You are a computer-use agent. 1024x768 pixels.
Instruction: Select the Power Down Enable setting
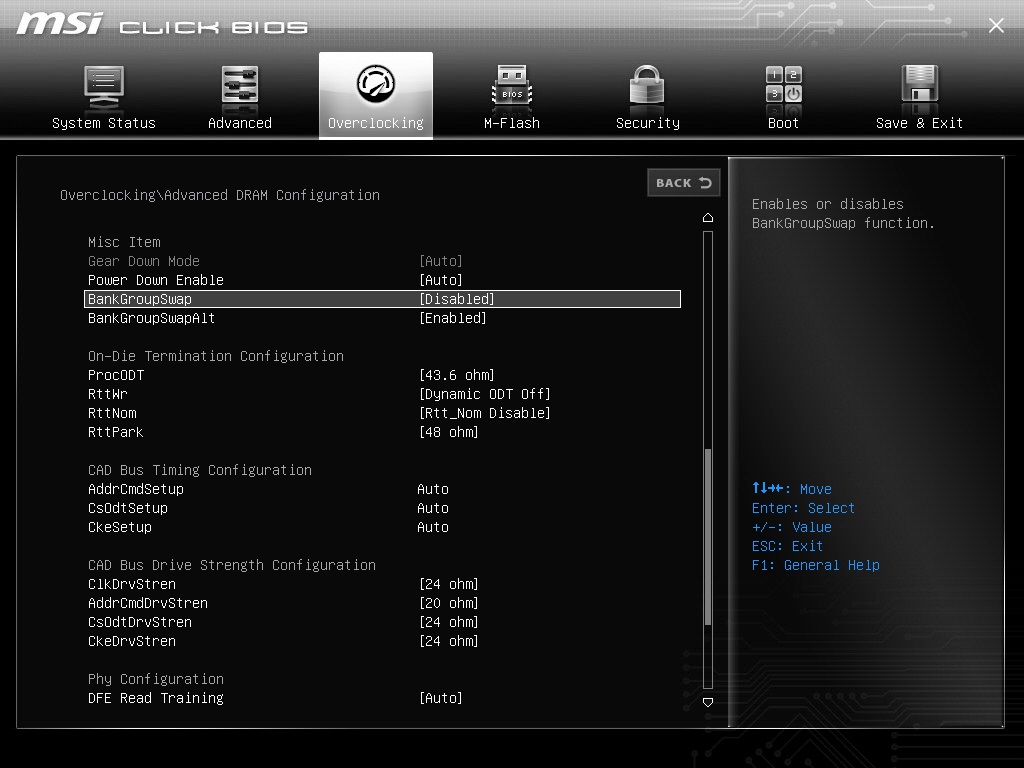point(155,280)
